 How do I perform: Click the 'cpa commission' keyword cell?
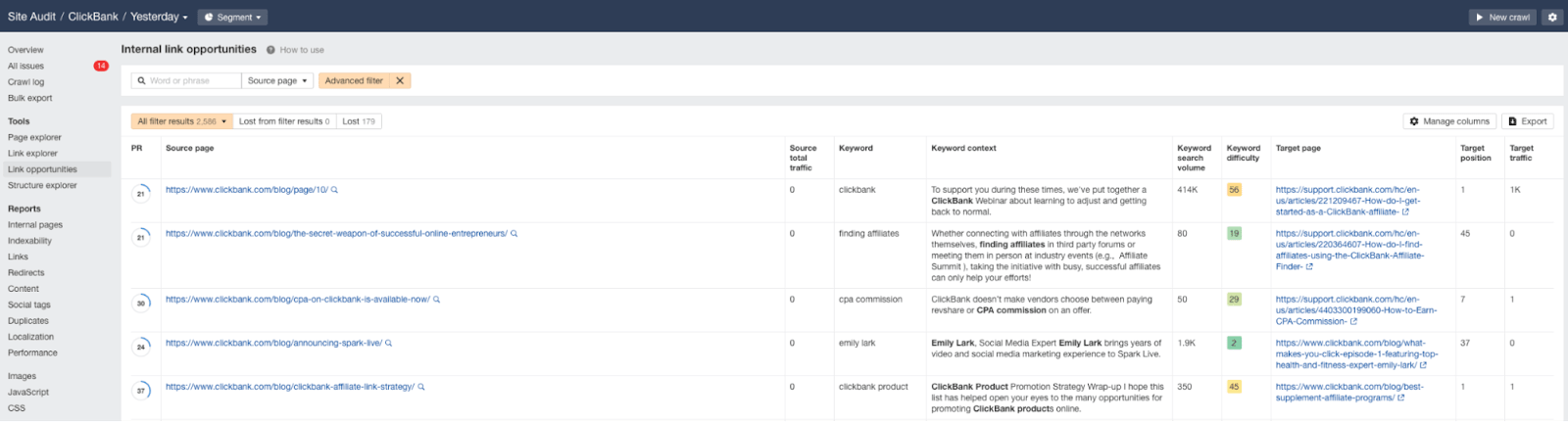(870, 300)
